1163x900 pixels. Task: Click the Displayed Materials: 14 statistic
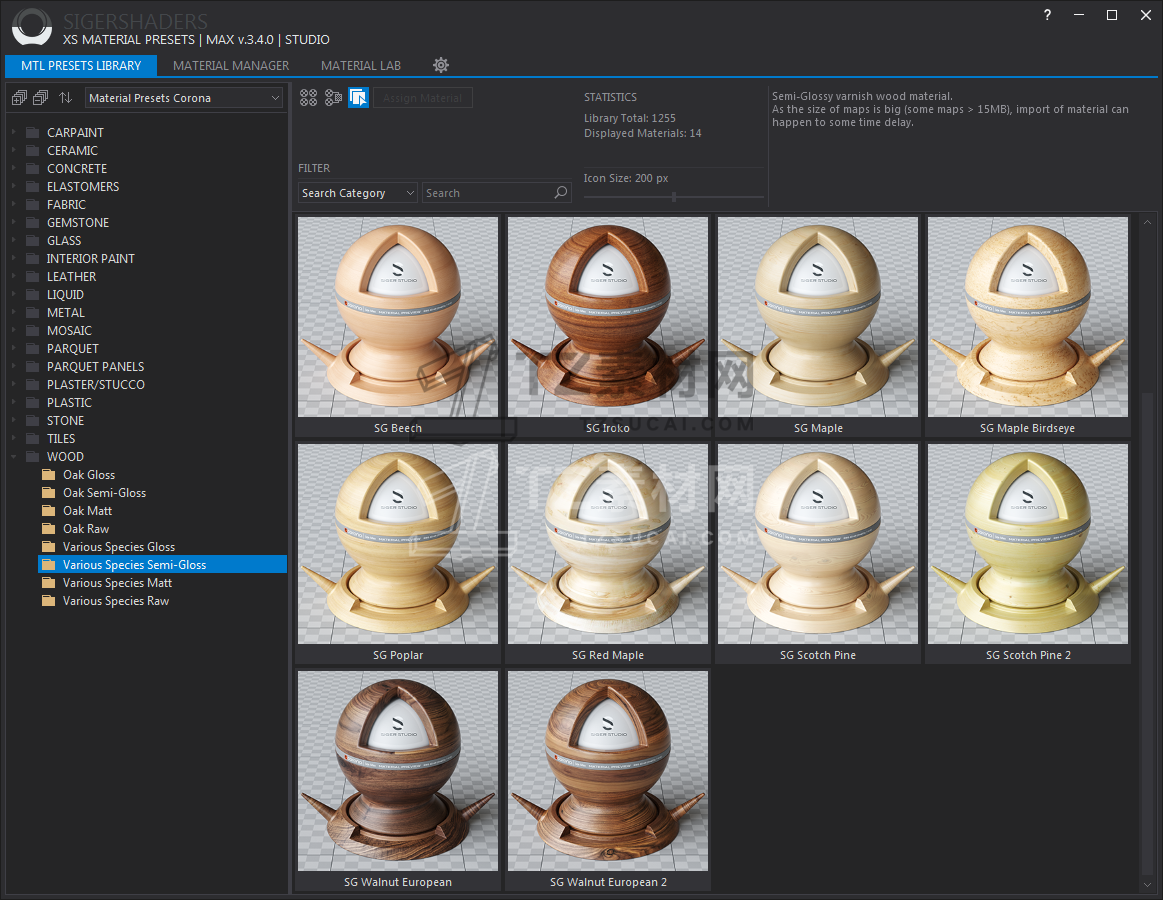tap(642, 134)
